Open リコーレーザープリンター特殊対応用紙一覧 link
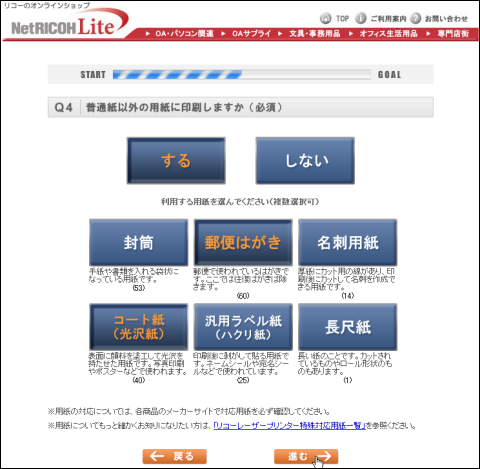The image size is (480, 469). click(x=289, y=426)
